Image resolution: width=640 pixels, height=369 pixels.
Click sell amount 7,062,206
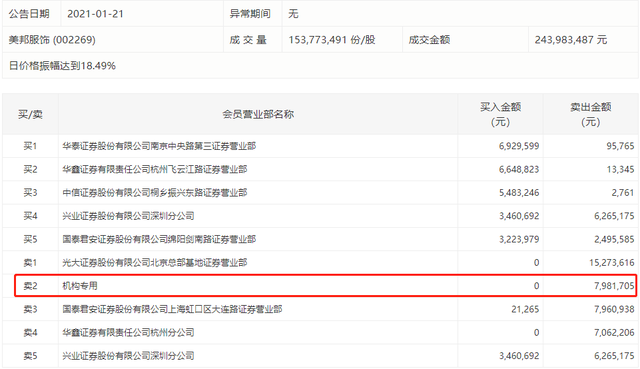[x=614, y=333]
